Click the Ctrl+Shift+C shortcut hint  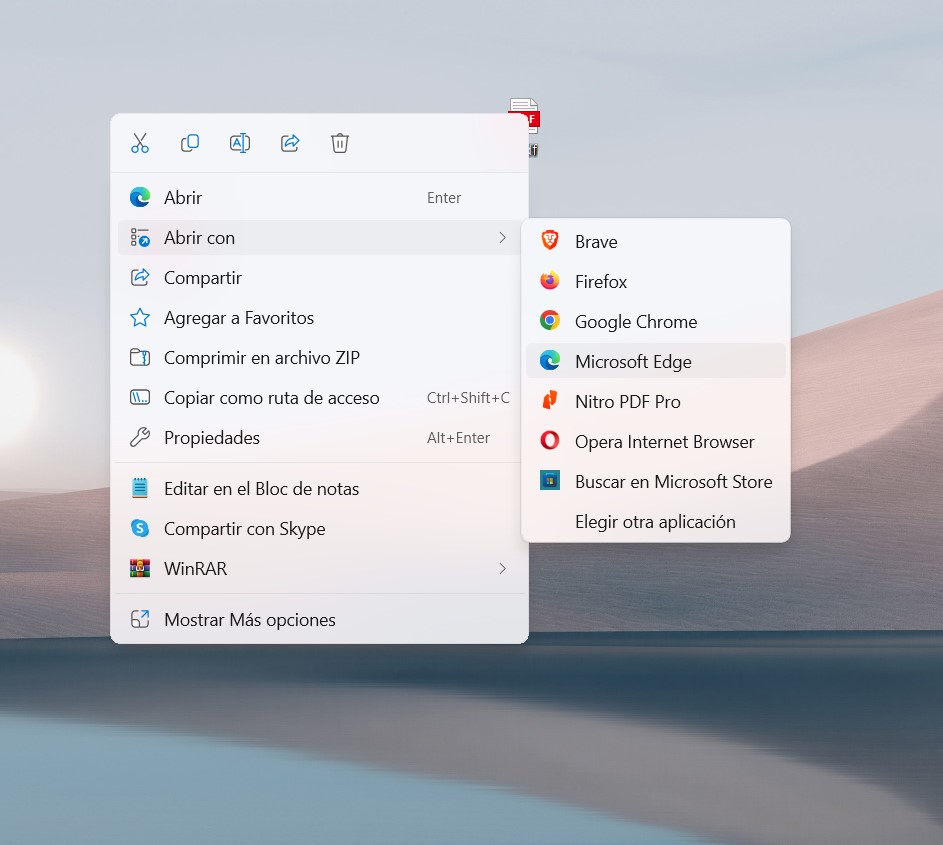[468, 398]
